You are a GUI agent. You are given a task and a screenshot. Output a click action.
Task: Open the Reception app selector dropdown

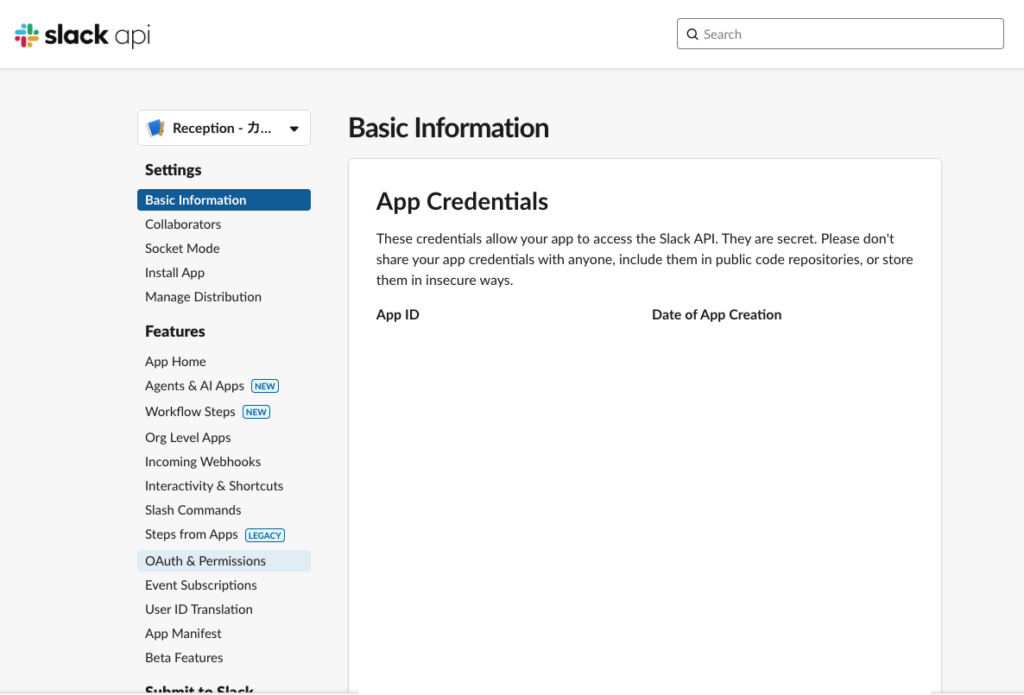pos(224,128)
